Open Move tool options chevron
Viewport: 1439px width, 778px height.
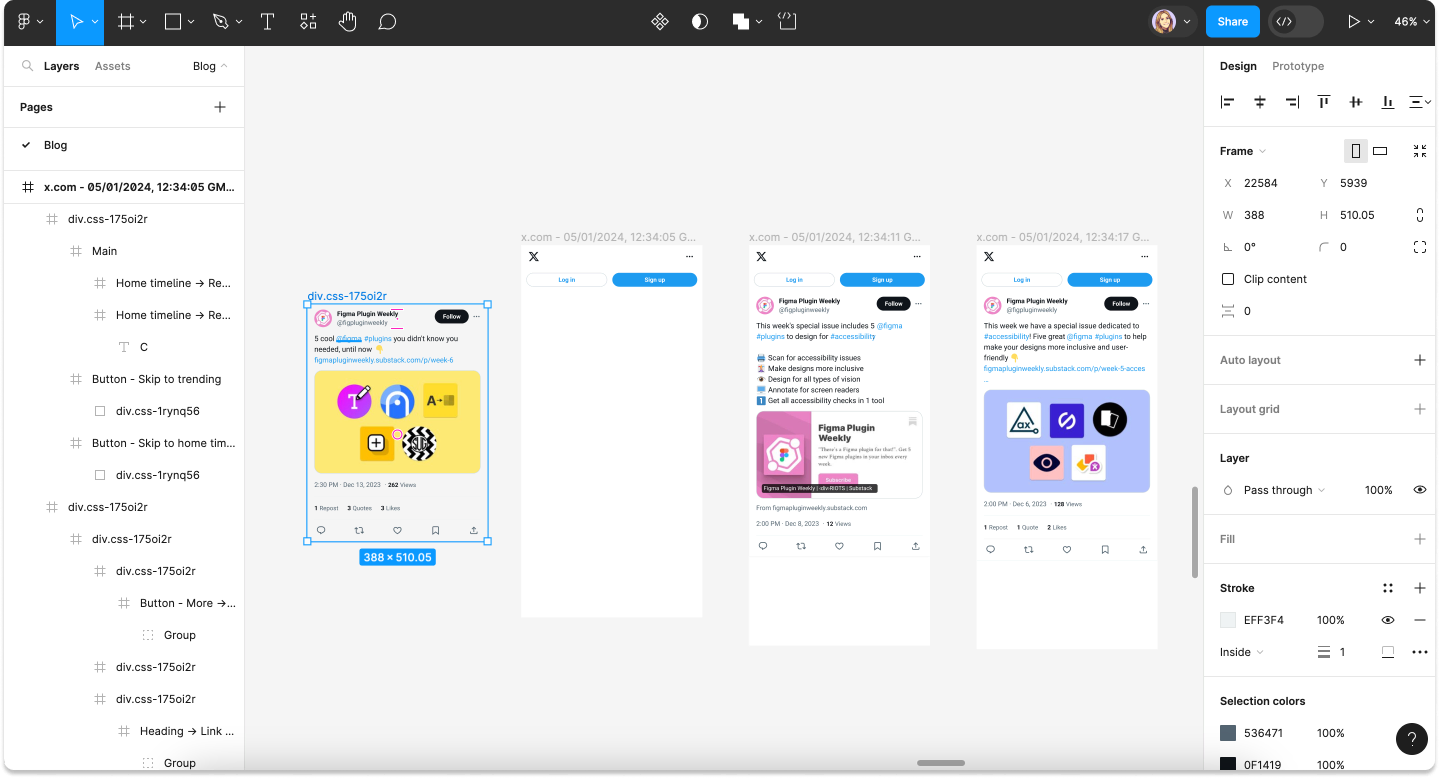pos(95,21)
